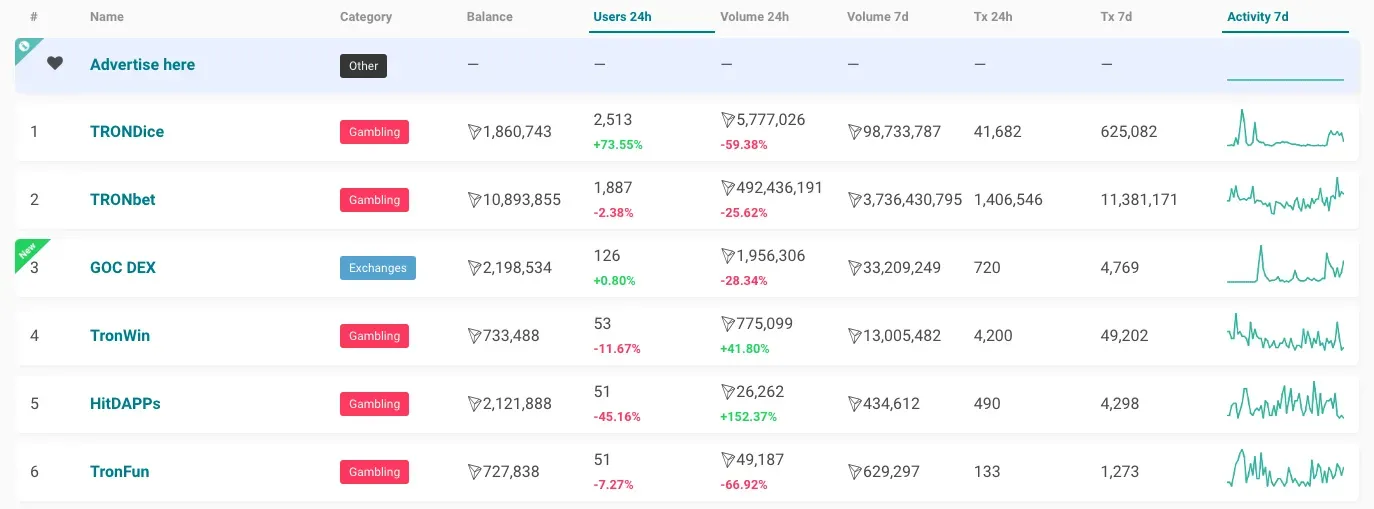Viewport: 1374px width, 509px height.
Task: Click the Gambling tag on the TronFun row
Action: point(374,472)
